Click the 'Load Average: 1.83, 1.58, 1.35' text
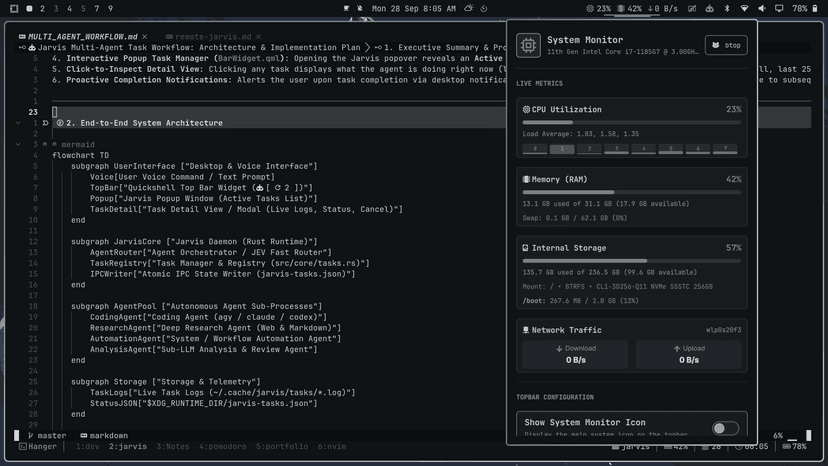 581,134
